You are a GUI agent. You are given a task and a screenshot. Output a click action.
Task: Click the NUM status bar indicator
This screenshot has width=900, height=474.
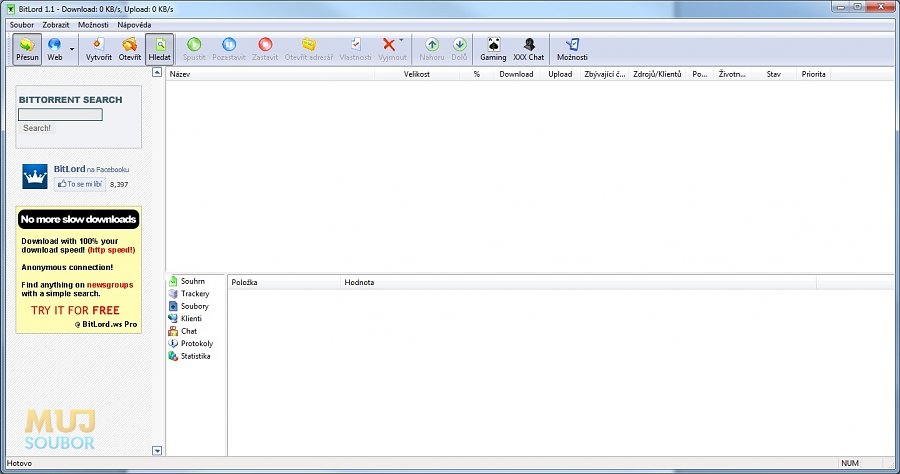point(850,463)
